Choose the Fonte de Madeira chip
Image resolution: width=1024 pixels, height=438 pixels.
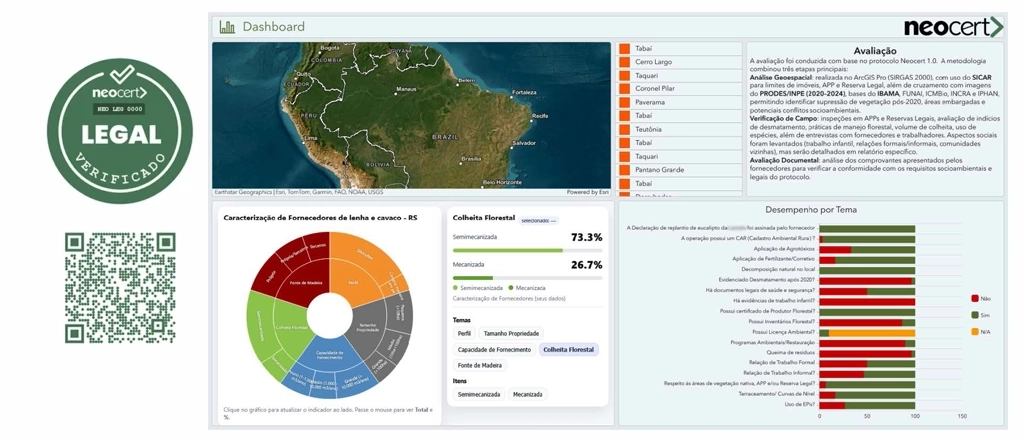(479, 366)
